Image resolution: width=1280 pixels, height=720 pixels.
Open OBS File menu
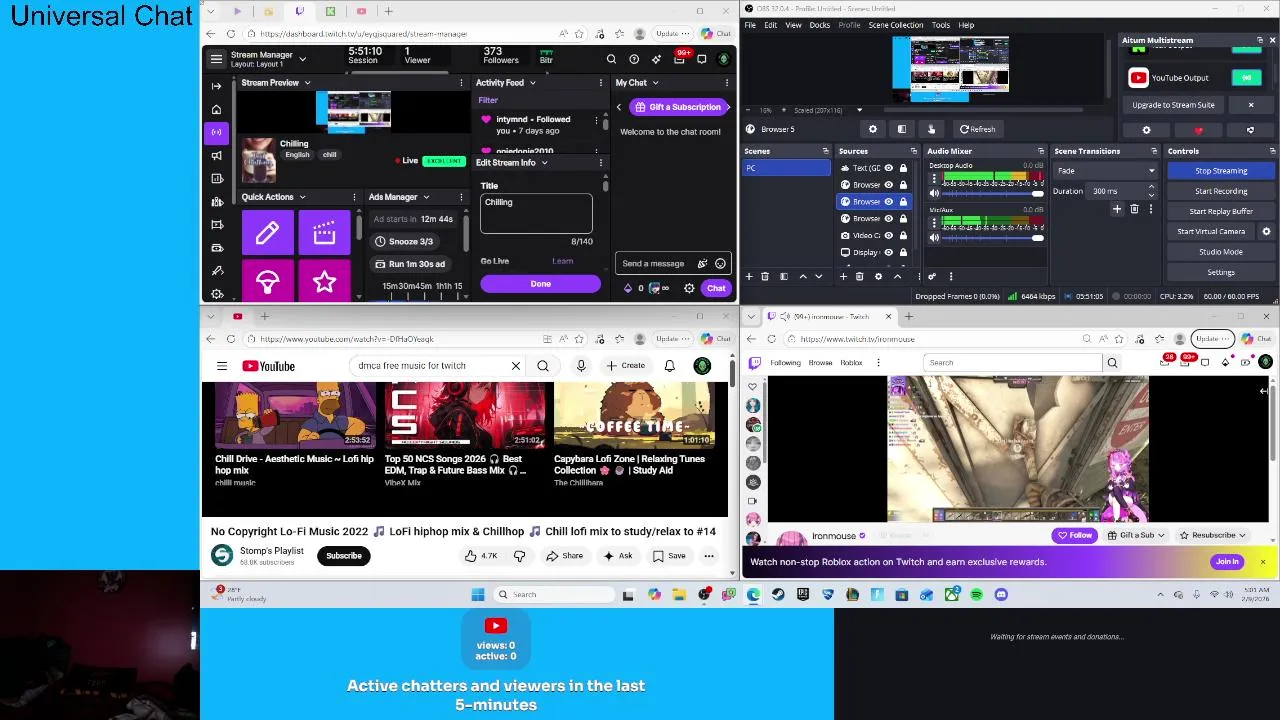pos(750,25)
